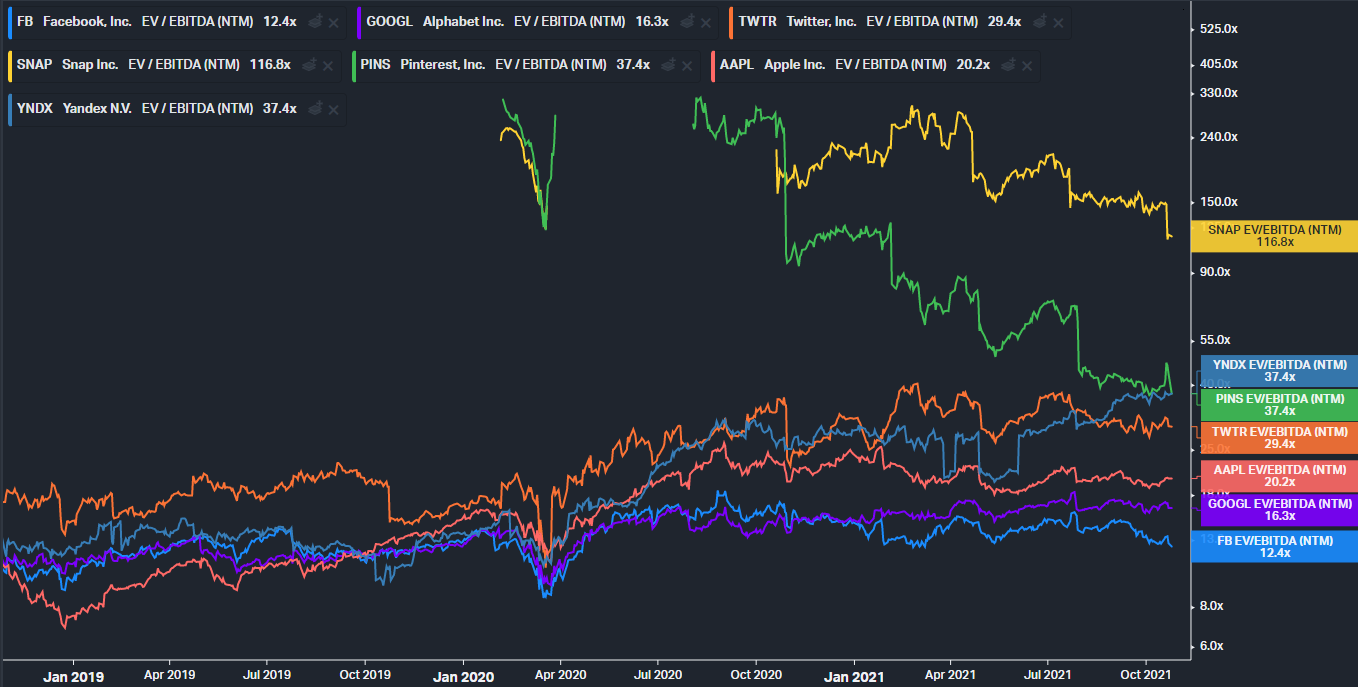Click the Yandex N.V. company name
This screenshot has width=1358, height=687.
[x=97, y=108]
